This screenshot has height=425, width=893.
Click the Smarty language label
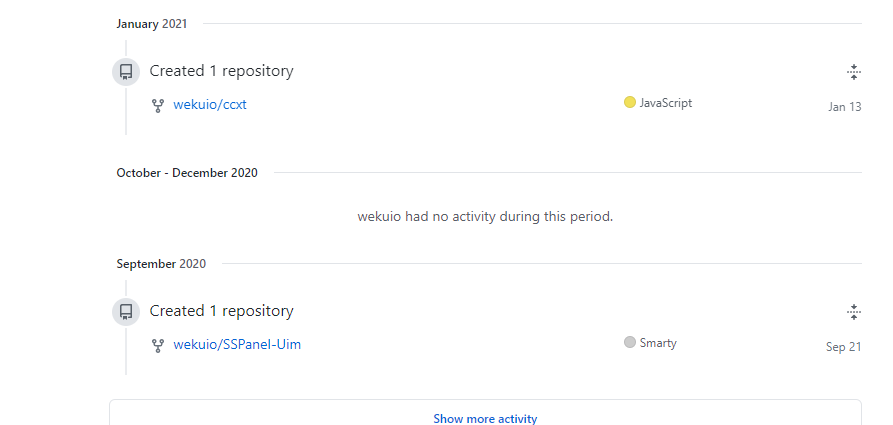coord(658,343)
